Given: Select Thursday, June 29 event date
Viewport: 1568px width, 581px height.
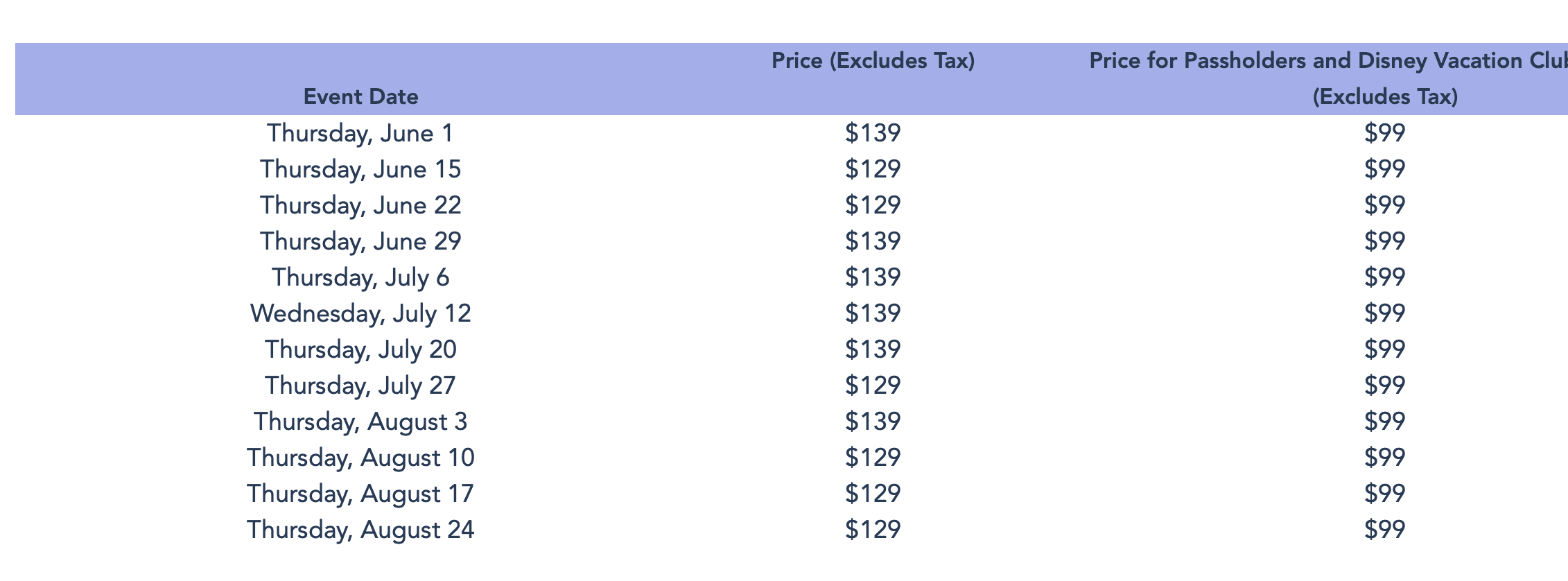Looking at the screenshot, I should point(360,241).
